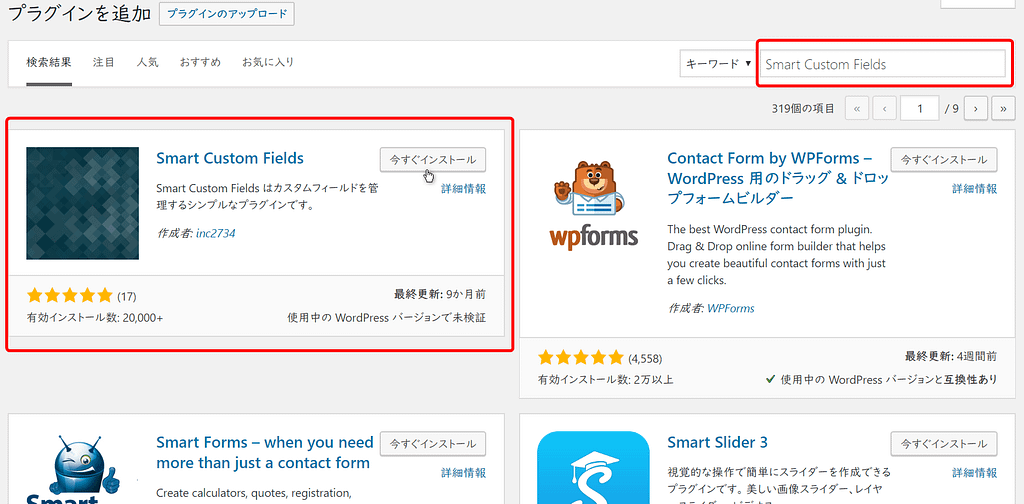Click 使用中の WordPress バージョンで未検証 text
The width and height of the screenshot is (1024, 504).
387,318
